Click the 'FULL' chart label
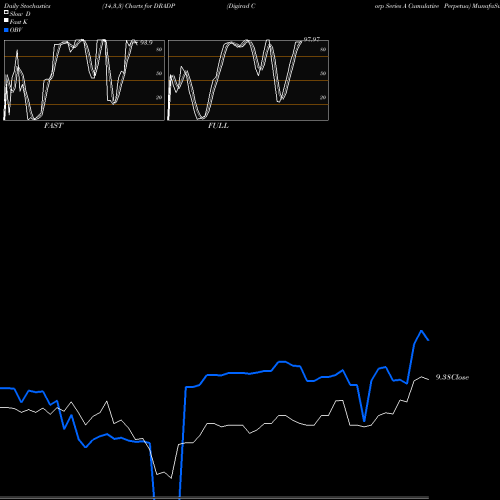Screen dimensions: 500x500 (x=218, y=126)
